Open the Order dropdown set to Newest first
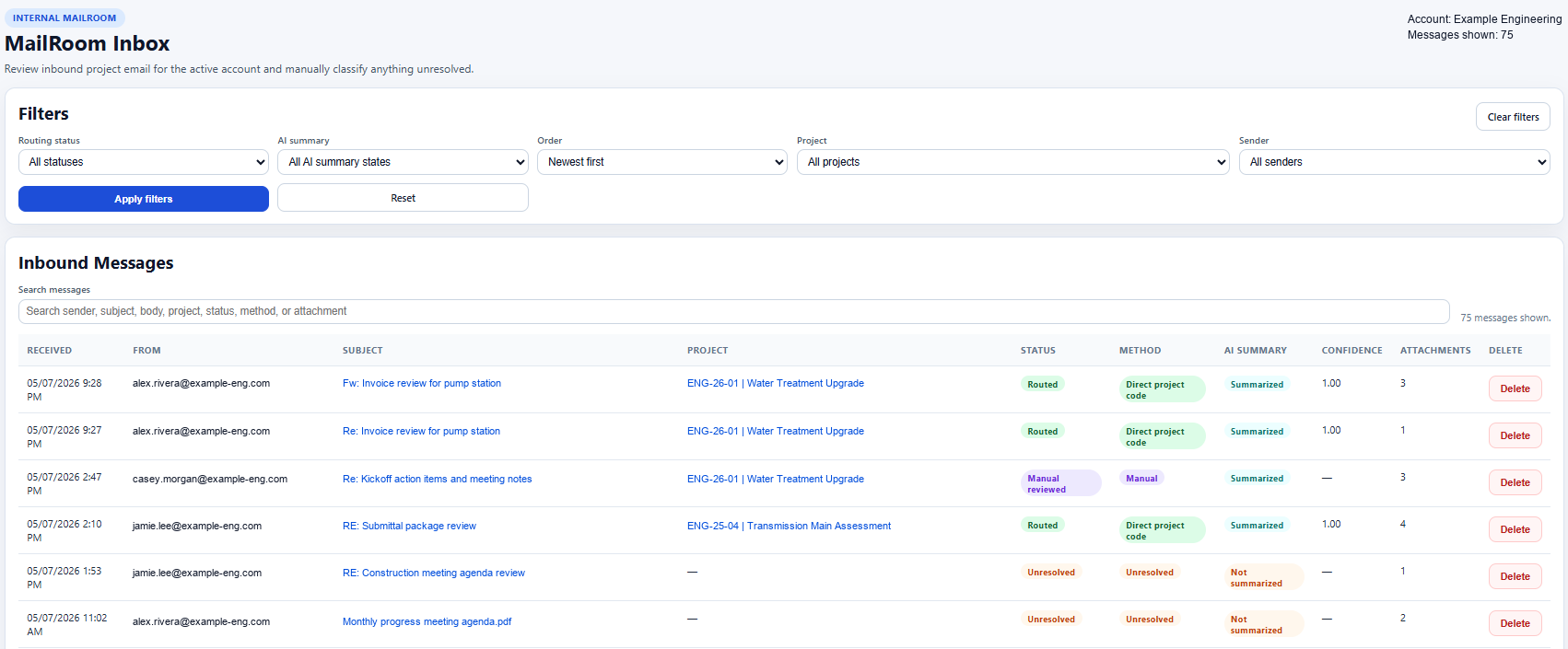Viewport: 1568px width, 649px height. click(x=662, y=162)
